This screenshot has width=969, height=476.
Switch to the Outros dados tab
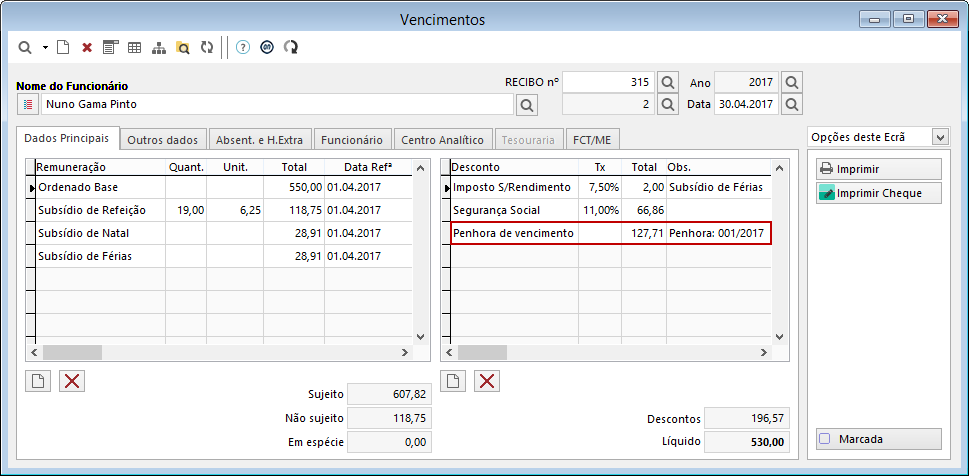pos(163,140)
